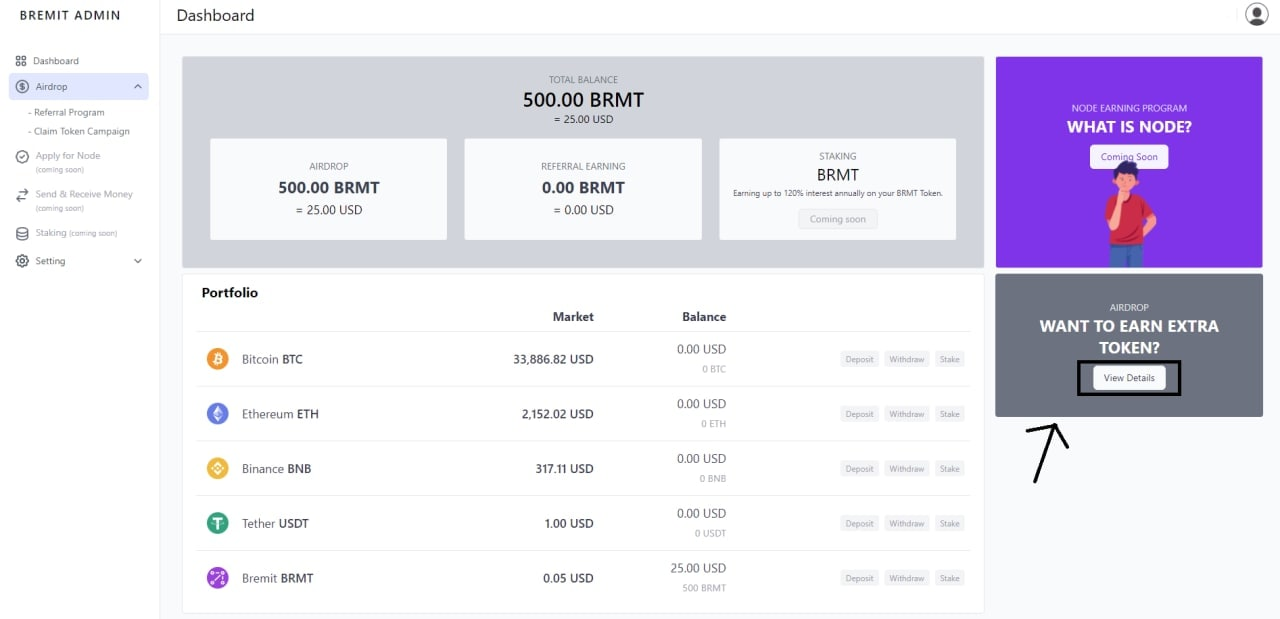This screenshot has width=1280, height=619.
Task: Click Coming soon button in Staking card
Action: [x=838, y=219]
